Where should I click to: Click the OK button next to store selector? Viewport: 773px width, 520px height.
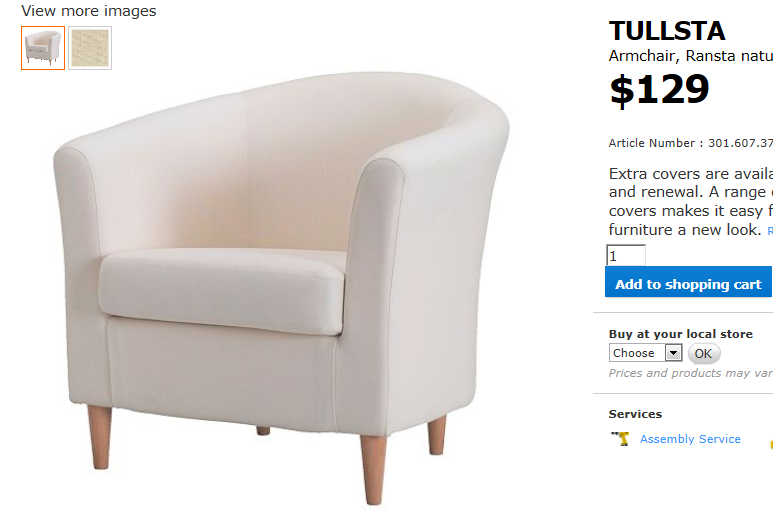click(703, 353)
